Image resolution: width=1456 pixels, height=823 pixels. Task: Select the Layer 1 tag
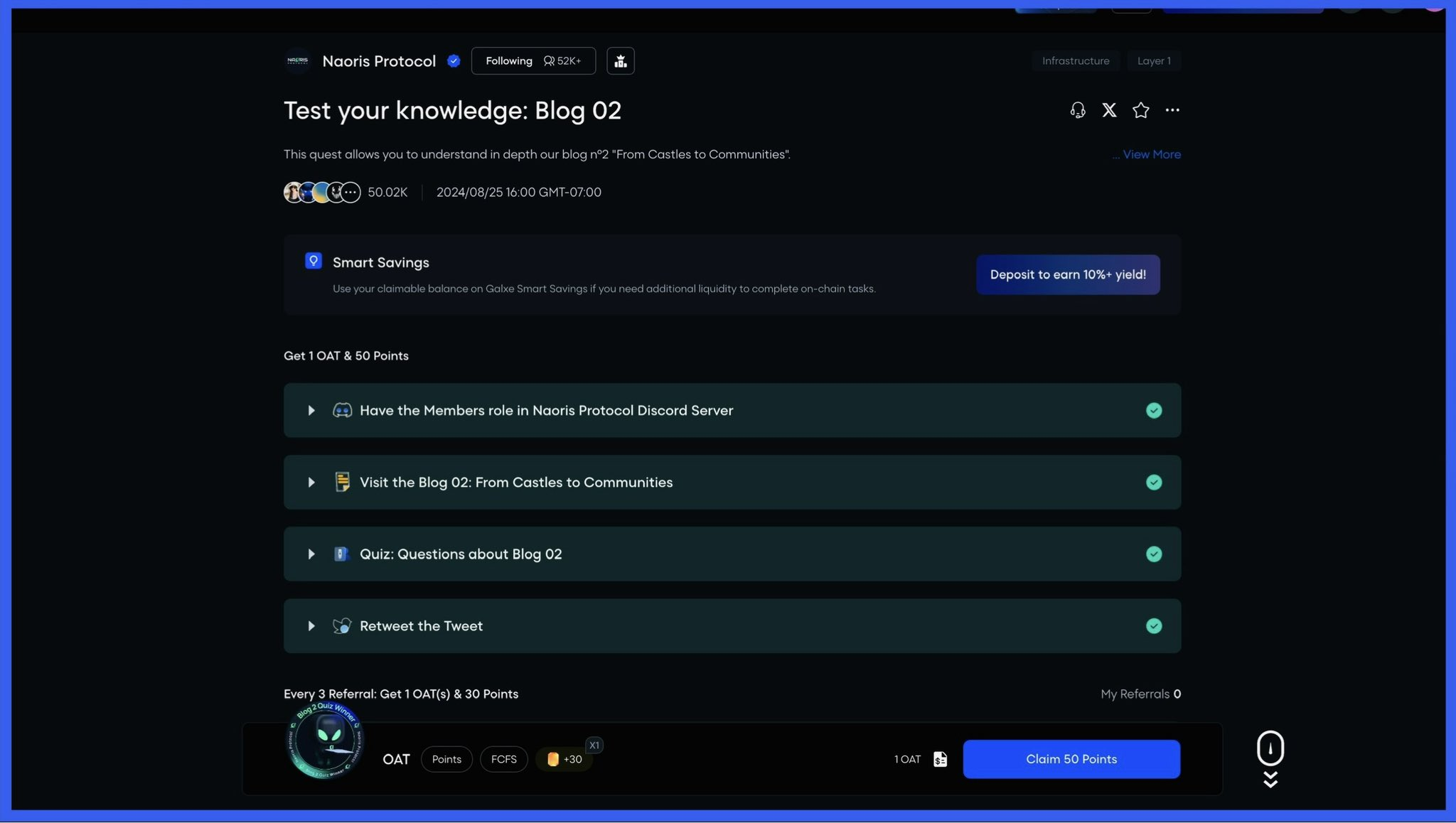[x=1154, y=61]
